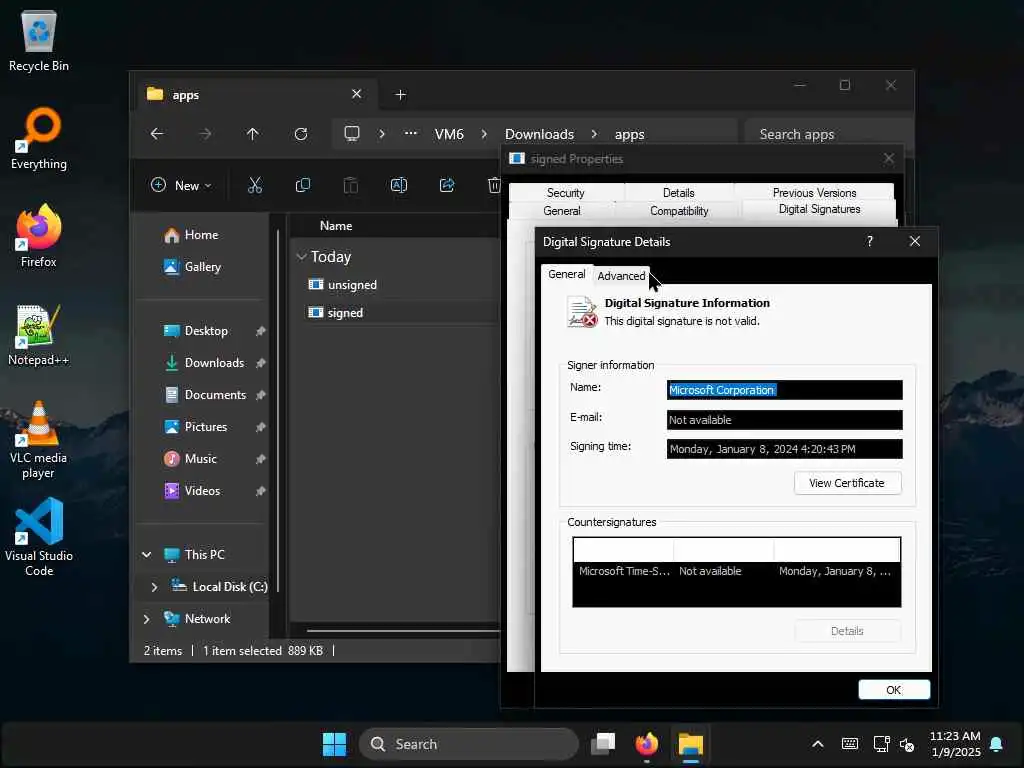Open Security tab in signed Properties
Viewport: 1024px width, 768px height.
566,193
